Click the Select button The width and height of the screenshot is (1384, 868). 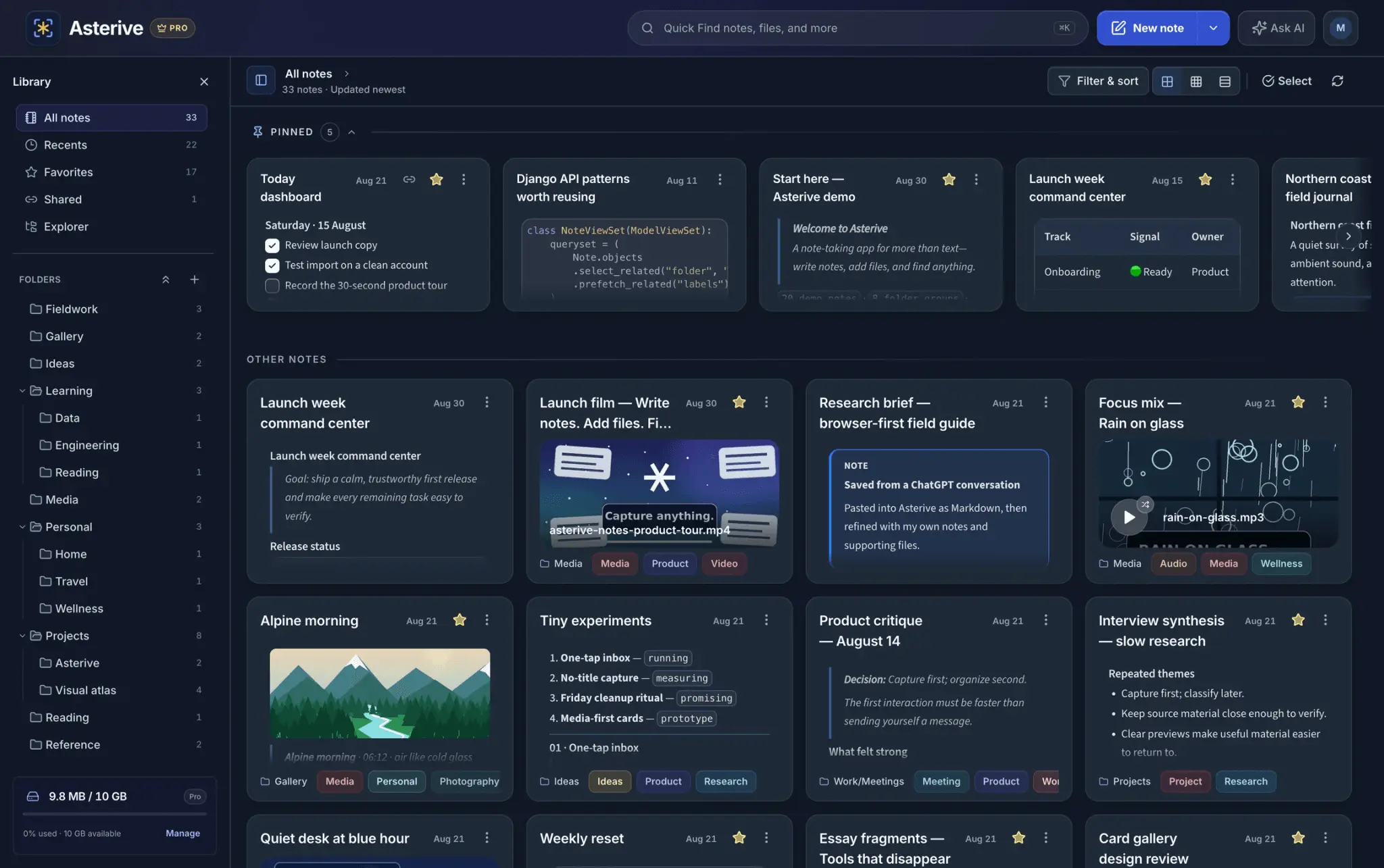(1287, 81)
